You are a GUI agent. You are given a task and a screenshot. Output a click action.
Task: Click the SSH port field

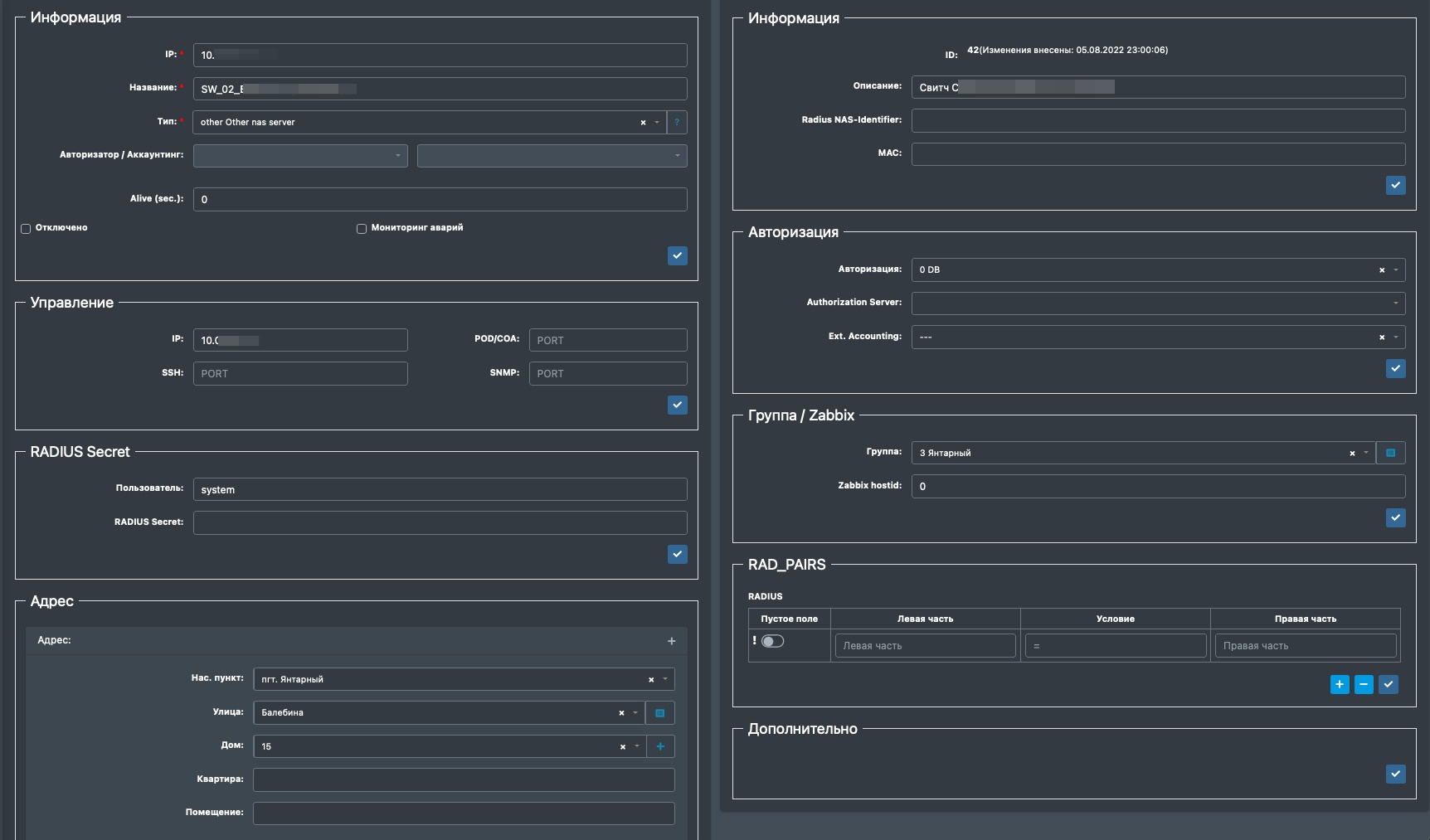pyautogui.click(x=300, y=373)
